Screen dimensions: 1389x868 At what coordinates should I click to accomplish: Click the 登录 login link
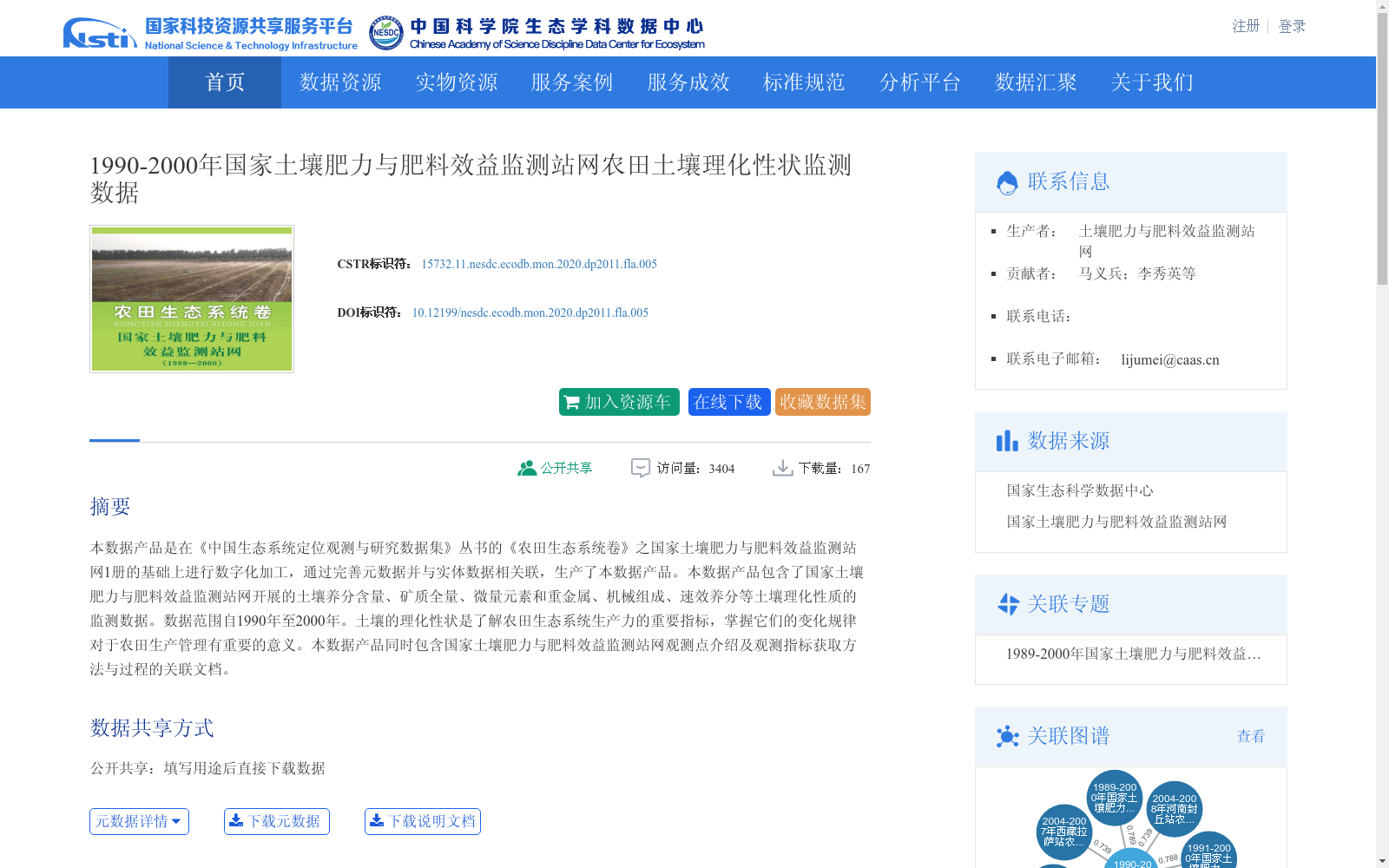coord(1292,26)
